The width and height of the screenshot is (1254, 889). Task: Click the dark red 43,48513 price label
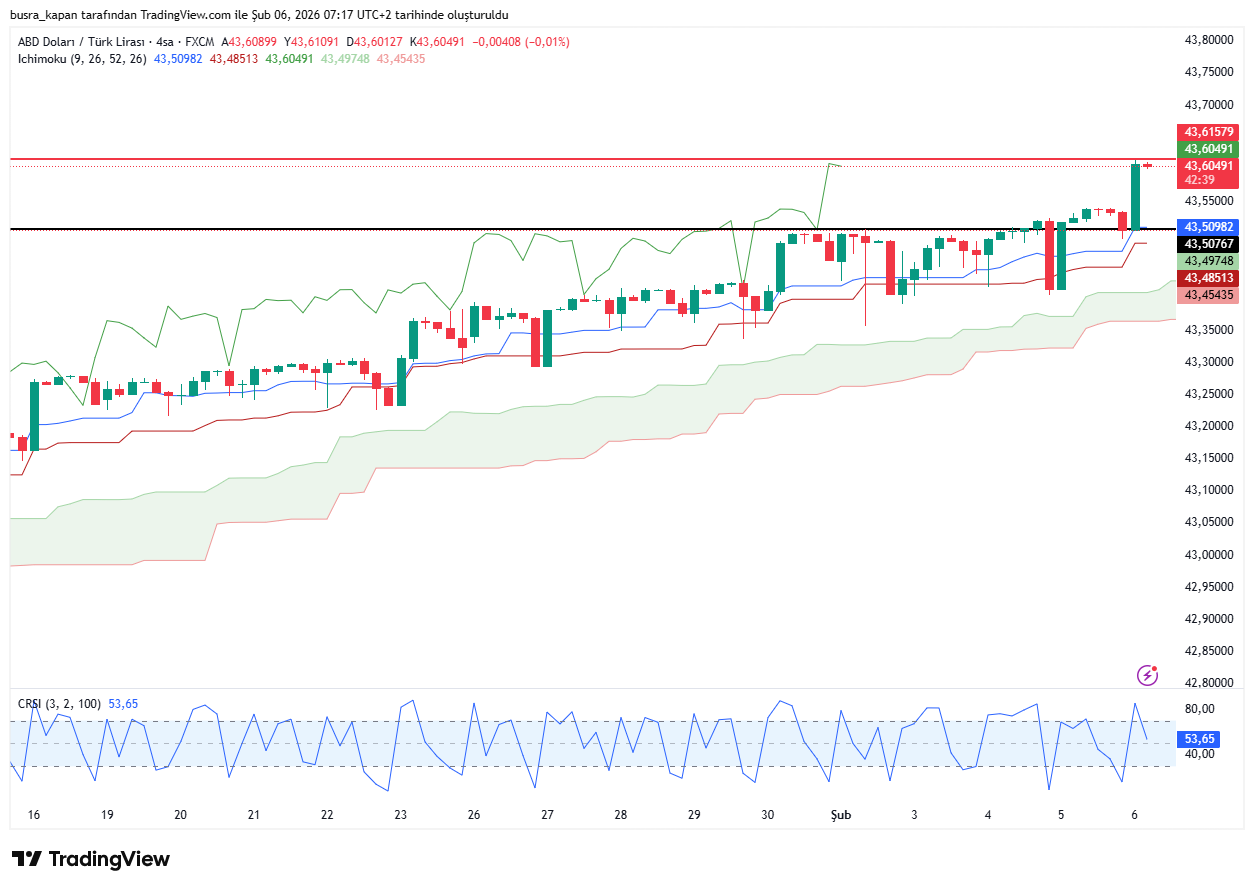pos(1208,278)
